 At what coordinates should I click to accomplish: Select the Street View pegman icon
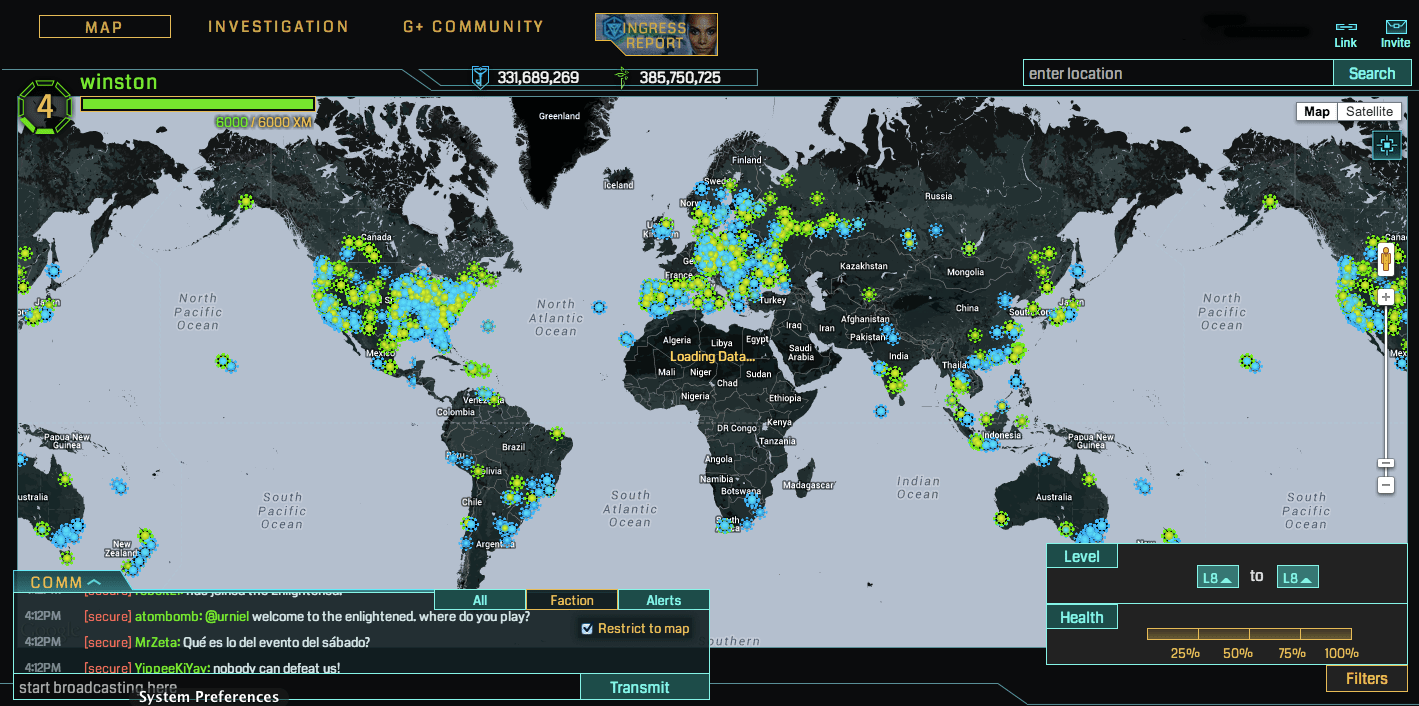[1386, 261]
